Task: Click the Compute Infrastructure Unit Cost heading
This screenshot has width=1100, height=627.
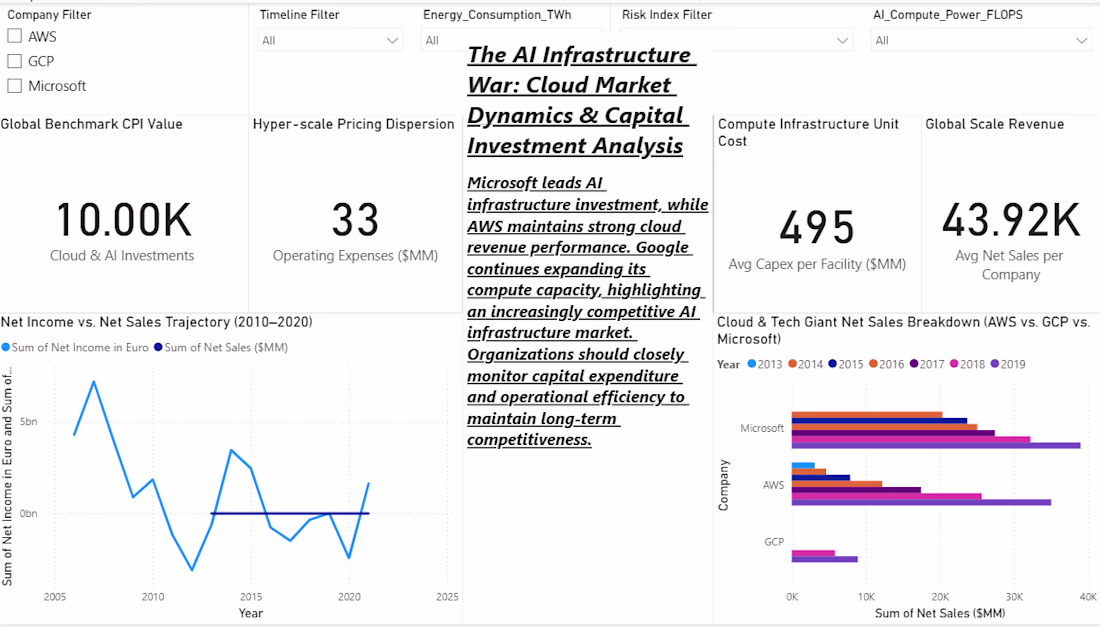Action: (808, 133)
